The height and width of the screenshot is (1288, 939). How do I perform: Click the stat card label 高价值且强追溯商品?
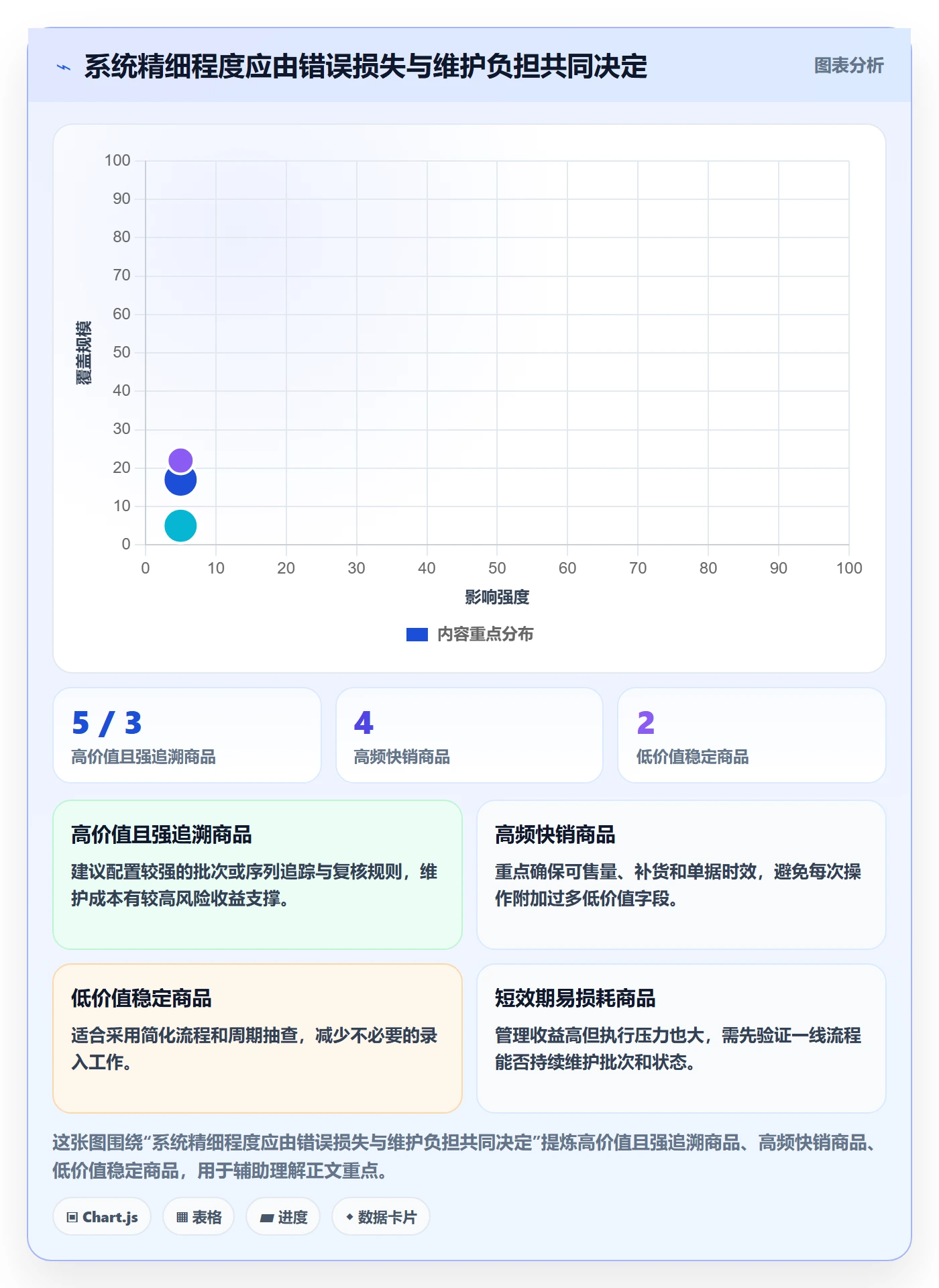[144, 757]
